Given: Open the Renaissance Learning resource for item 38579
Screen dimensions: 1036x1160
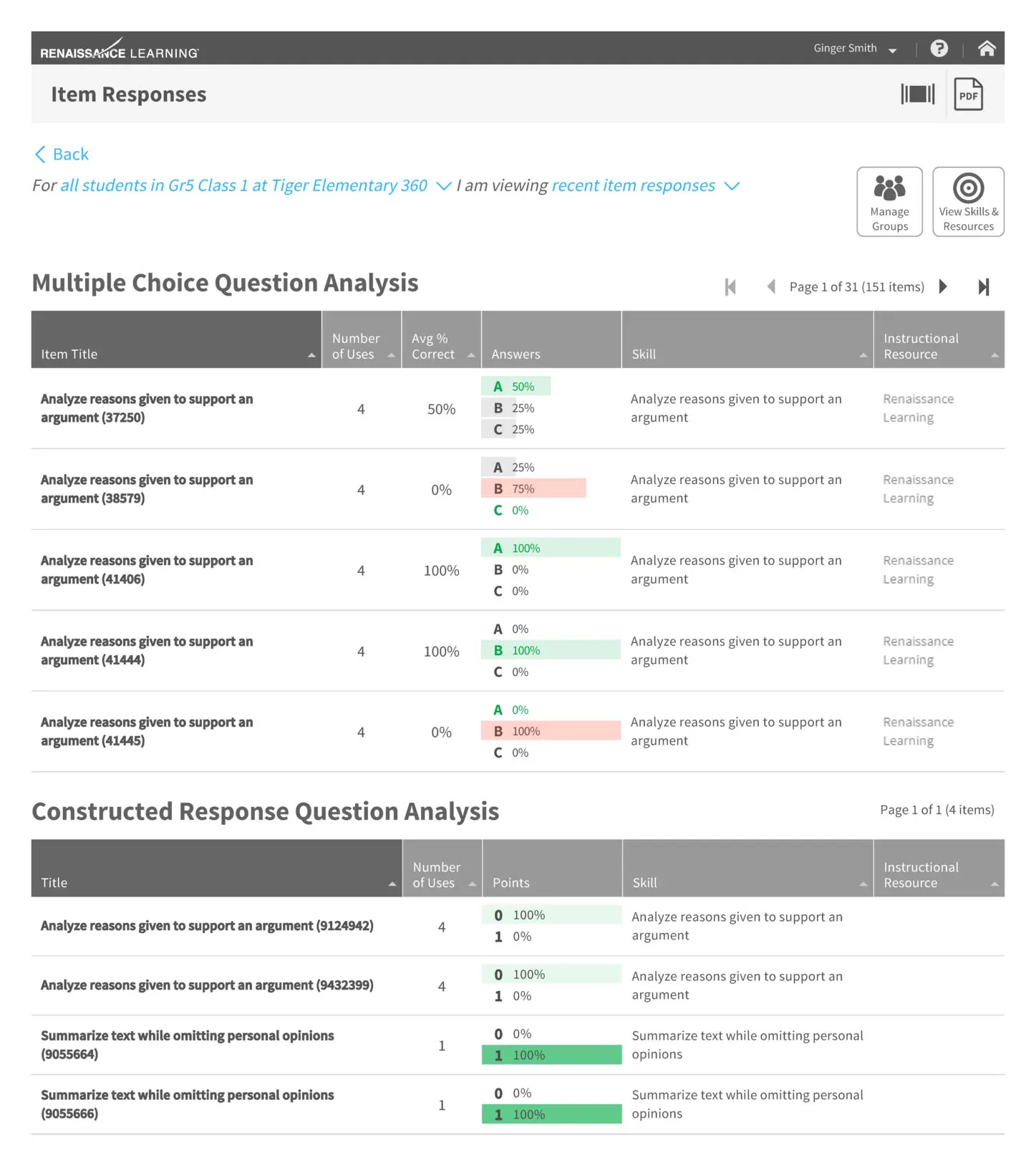Looking at the screenshot, I should click(x=918, y=489).
